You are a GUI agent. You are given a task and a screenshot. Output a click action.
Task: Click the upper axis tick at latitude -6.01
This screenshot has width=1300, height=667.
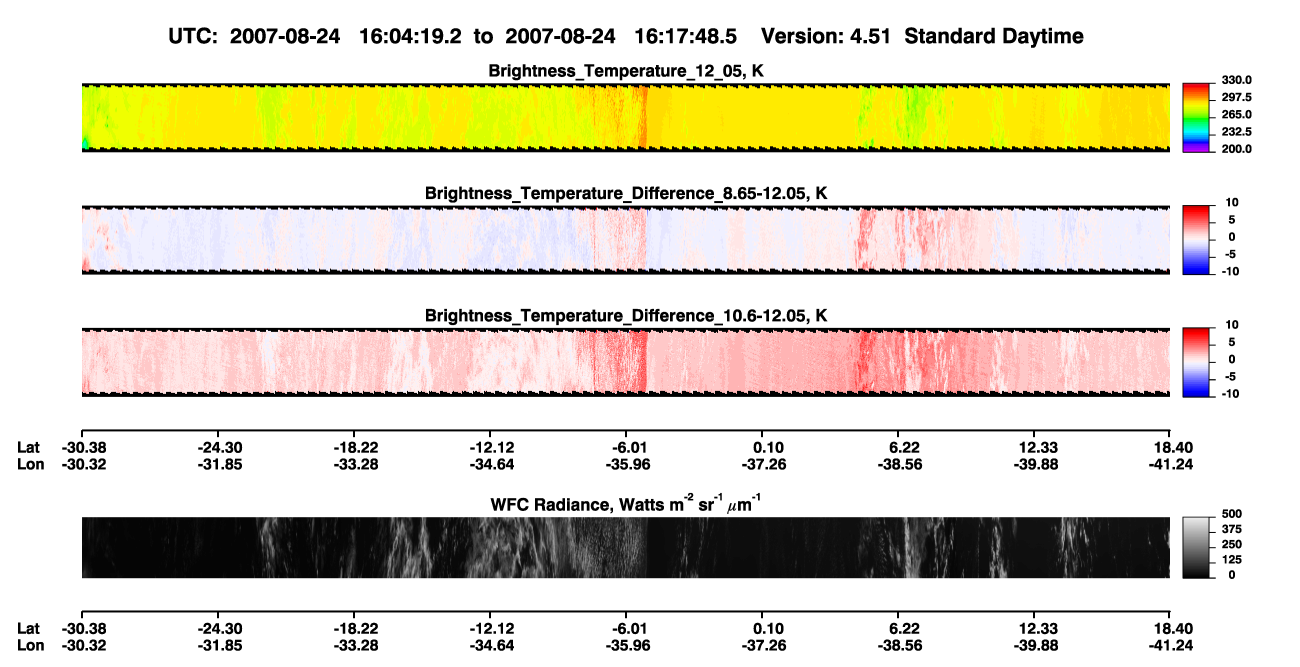626,435
